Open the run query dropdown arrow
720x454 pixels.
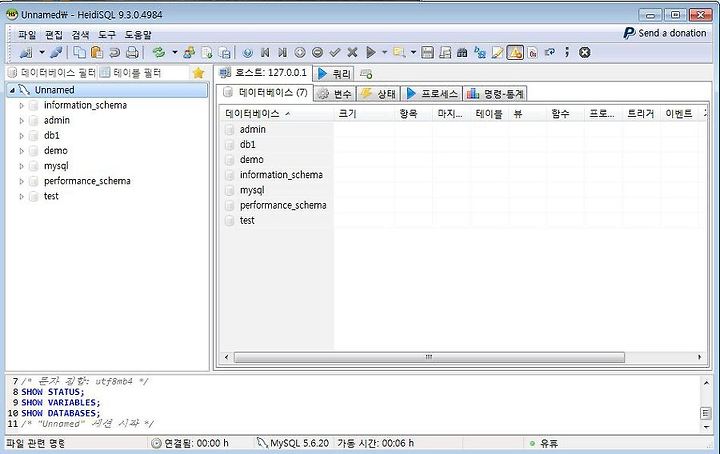coord(385,52)
